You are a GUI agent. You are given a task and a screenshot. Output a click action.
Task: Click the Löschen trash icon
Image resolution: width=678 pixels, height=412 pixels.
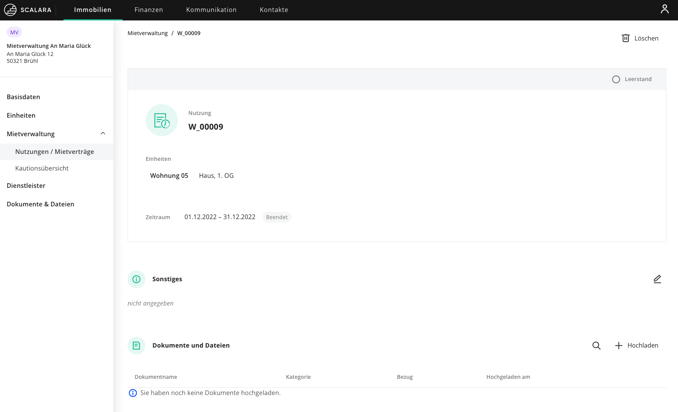[x=625, y=38]
